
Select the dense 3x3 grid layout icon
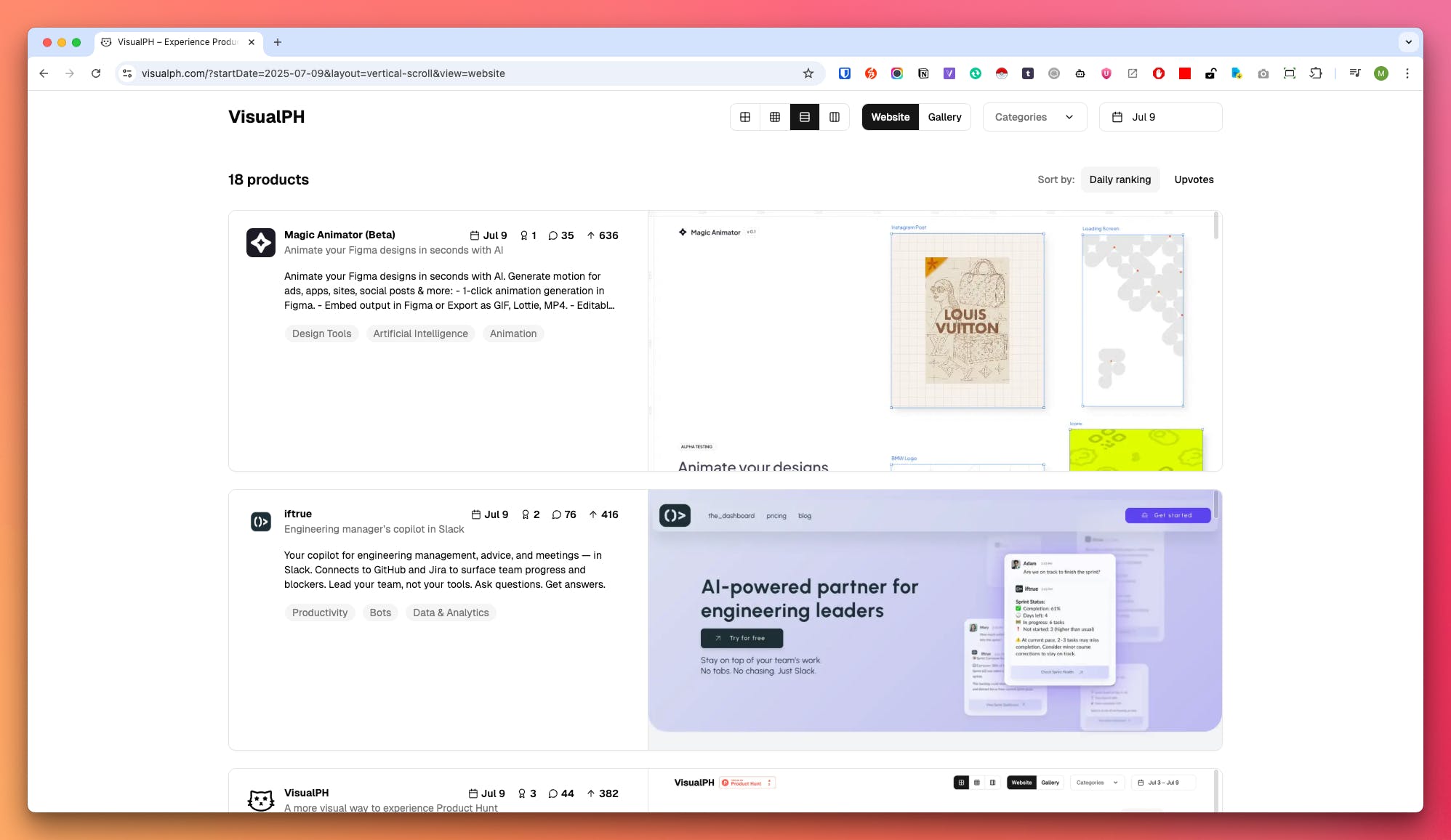click(775, 117)
